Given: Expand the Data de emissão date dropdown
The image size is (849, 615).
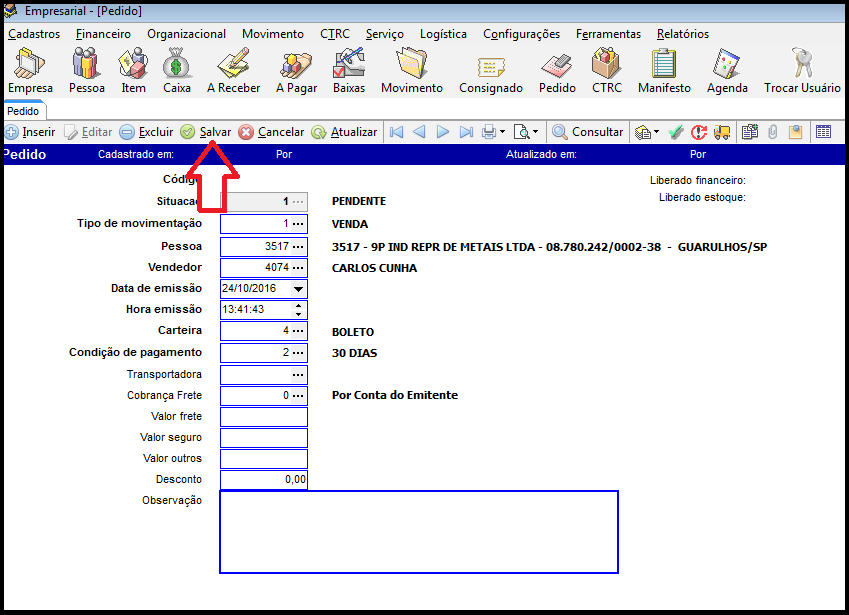Looking at the screenshot, I should click(298, 288).
